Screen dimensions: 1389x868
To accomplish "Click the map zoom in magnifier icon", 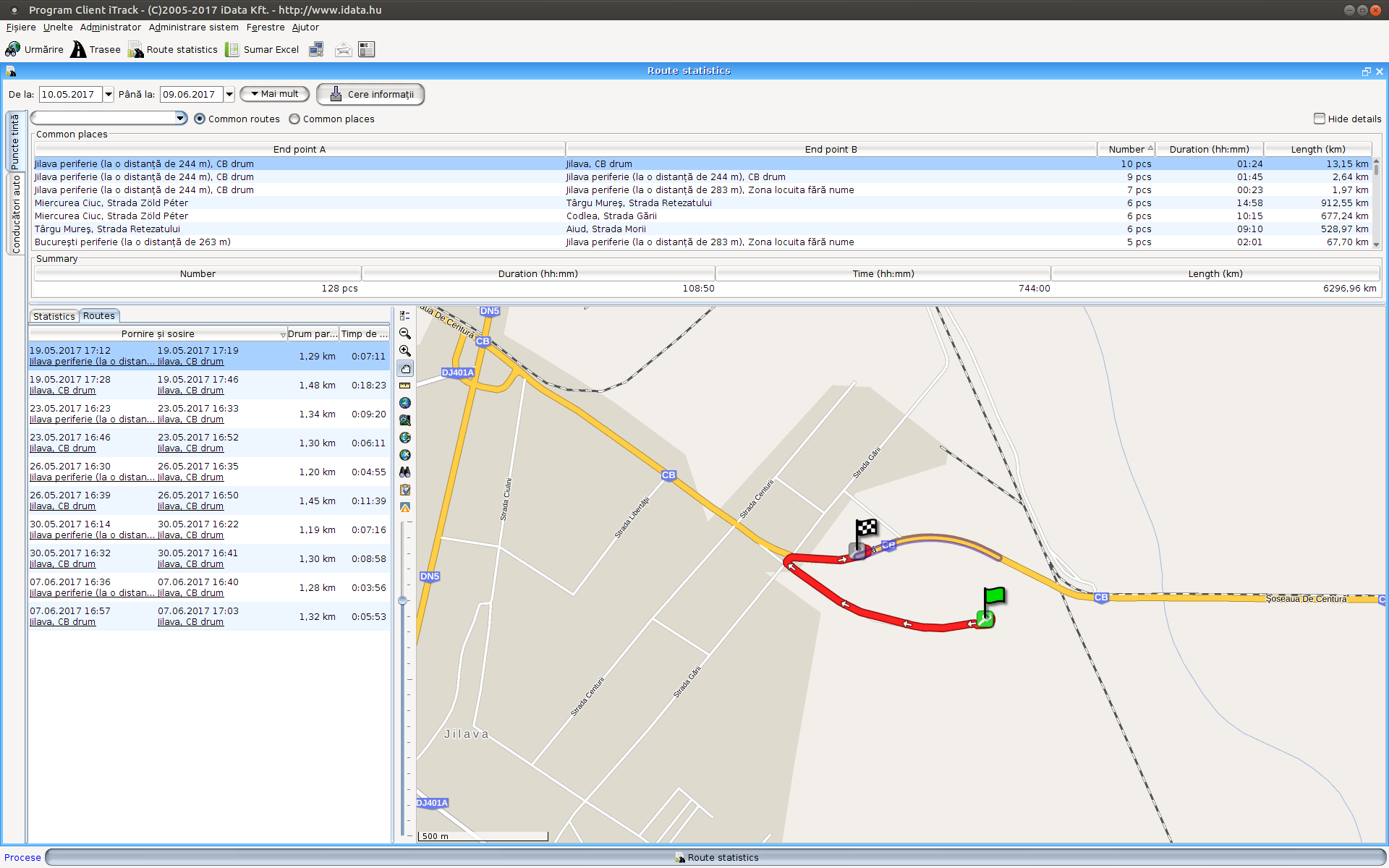I will coord(405,351).
